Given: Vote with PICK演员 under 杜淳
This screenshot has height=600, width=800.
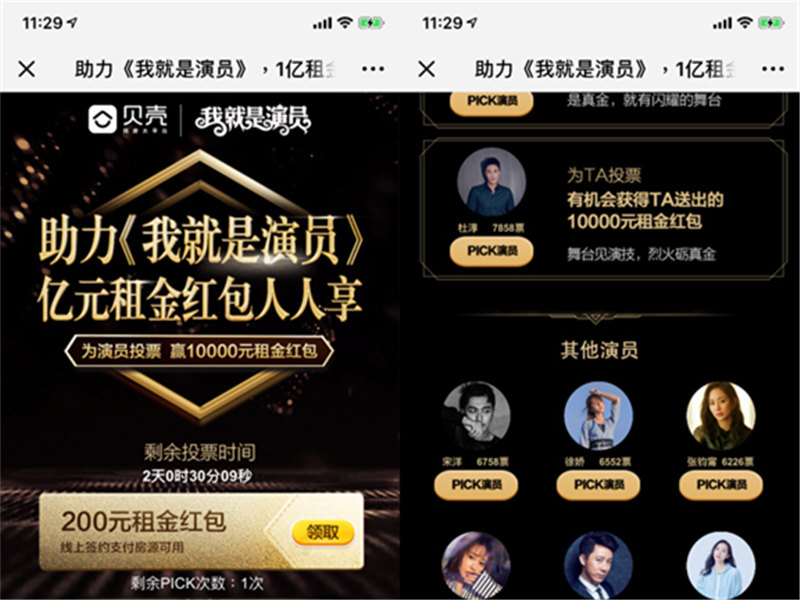Looking at the screenshot, I should pos(491,251).
